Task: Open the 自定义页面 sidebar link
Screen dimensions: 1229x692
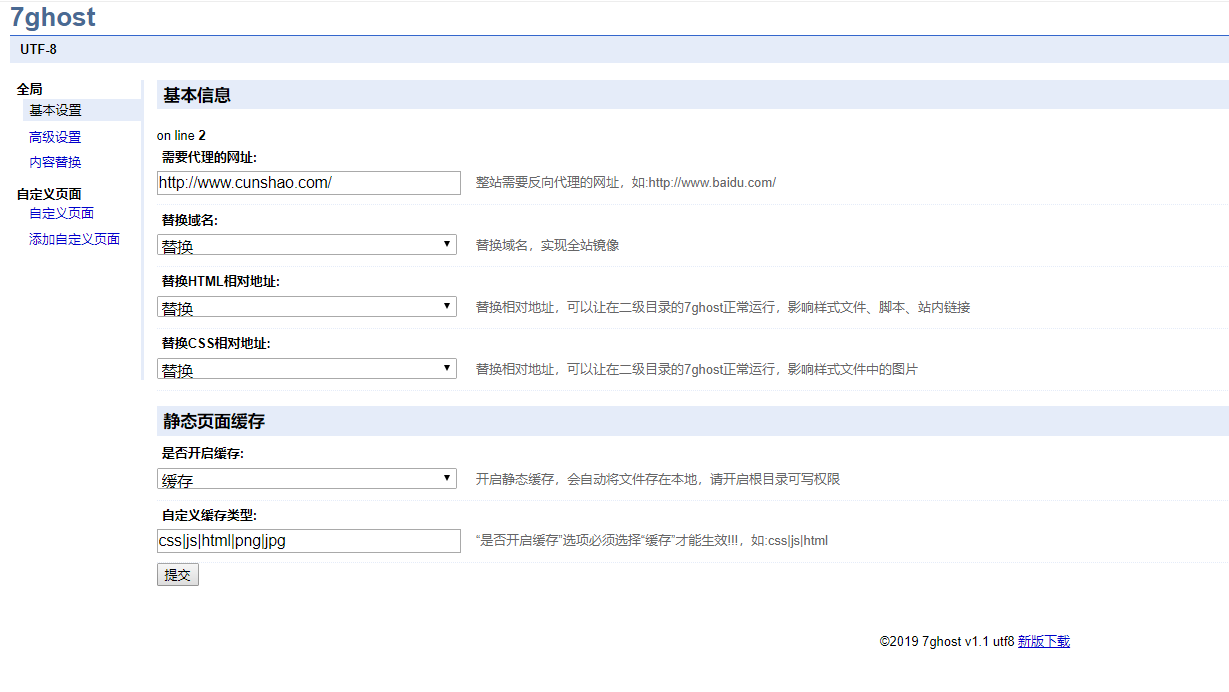Action: (62, 213)
